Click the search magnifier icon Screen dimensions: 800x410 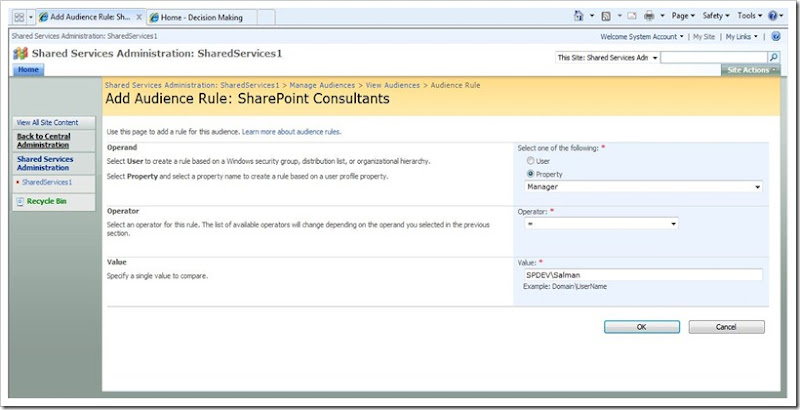pyautogui.click(x=774, y=58)
